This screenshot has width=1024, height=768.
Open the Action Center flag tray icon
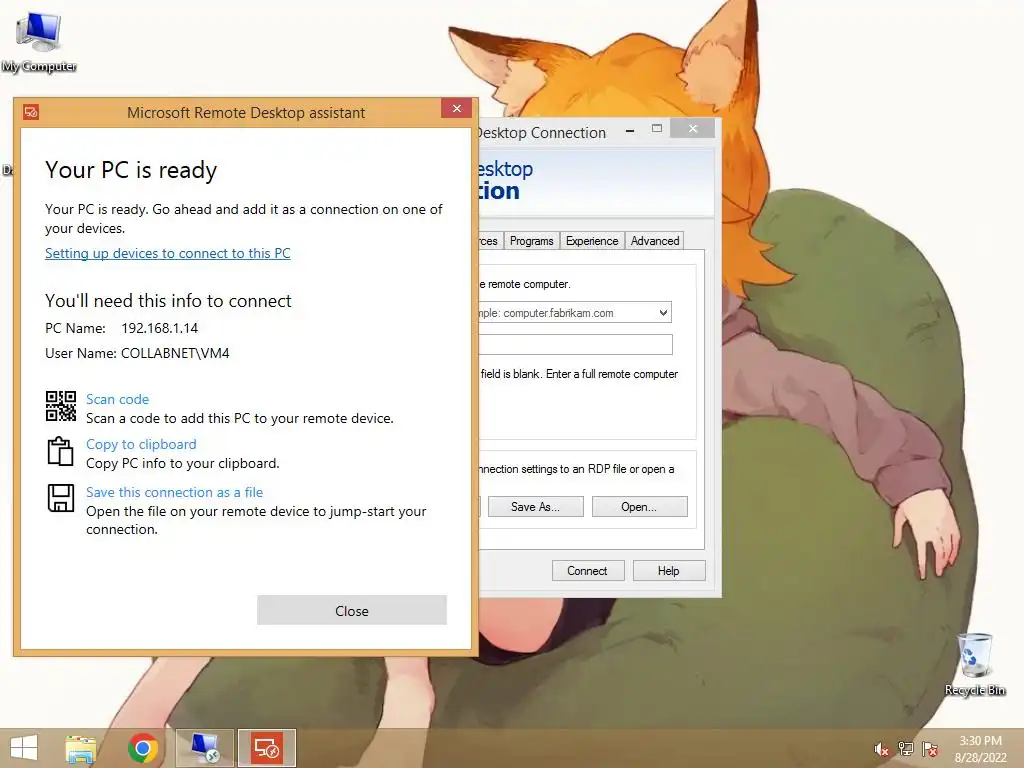click(x=930, y=749)
